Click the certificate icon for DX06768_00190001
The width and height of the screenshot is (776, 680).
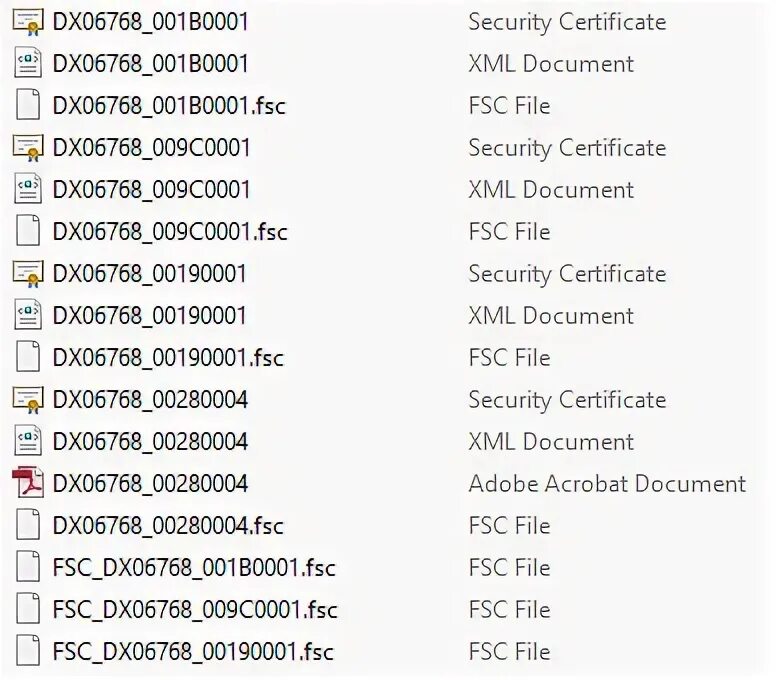[x=28, y=274]
